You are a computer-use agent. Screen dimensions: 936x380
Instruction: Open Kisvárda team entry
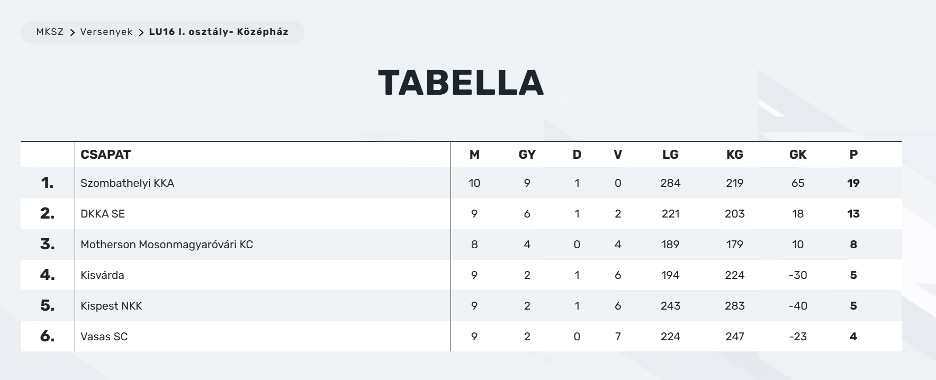102,275
